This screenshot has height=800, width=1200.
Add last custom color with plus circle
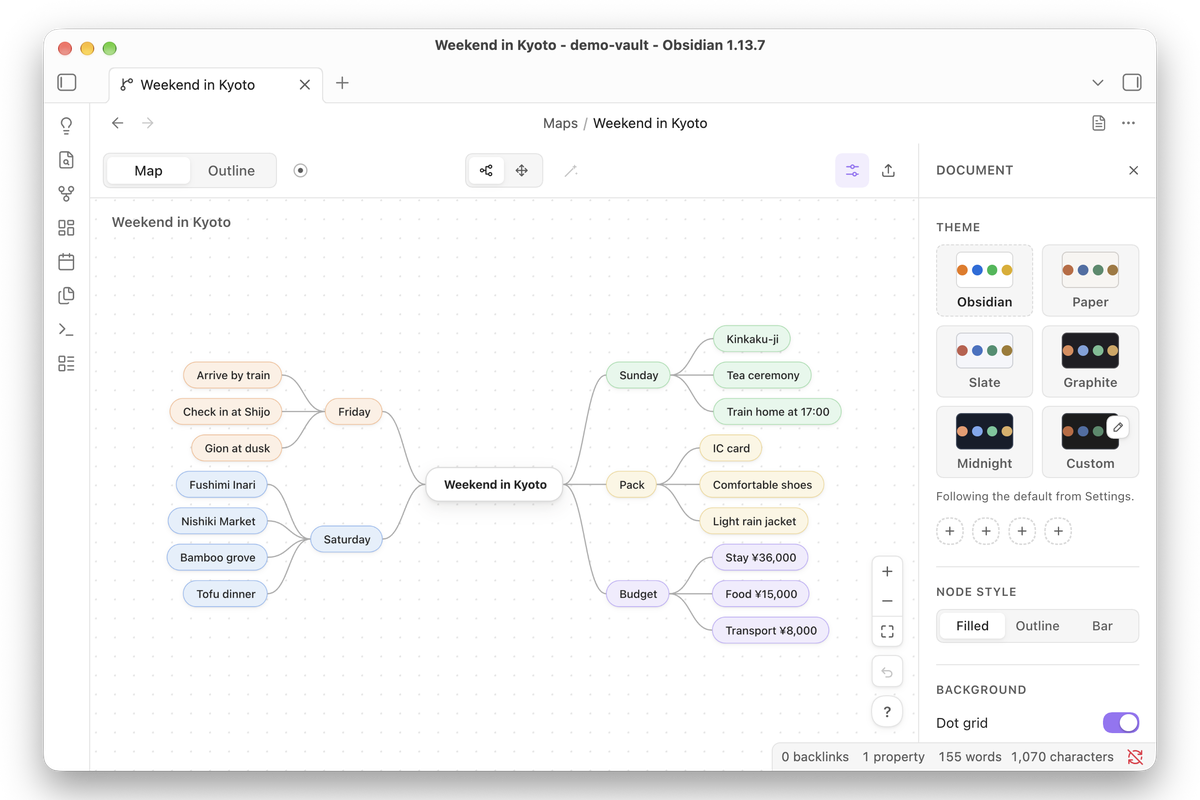(1058, 531)
